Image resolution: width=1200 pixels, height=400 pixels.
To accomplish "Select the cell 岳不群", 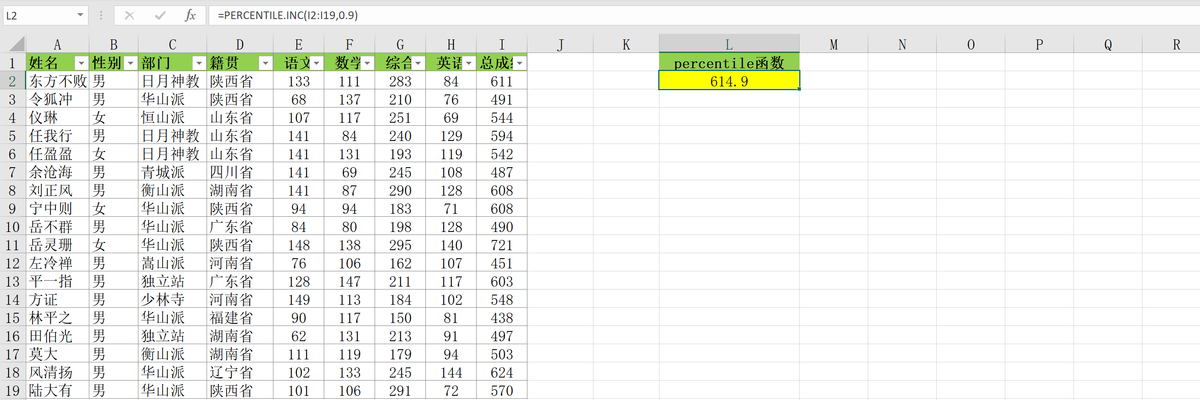I will pyautogui.click(x=57, y=226).
